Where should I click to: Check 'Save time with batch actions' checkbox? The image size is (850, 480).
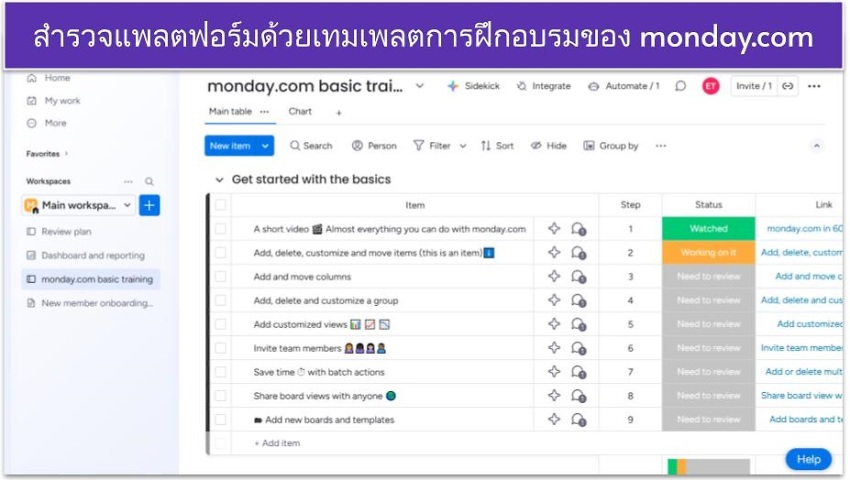(x=220, y=372)
